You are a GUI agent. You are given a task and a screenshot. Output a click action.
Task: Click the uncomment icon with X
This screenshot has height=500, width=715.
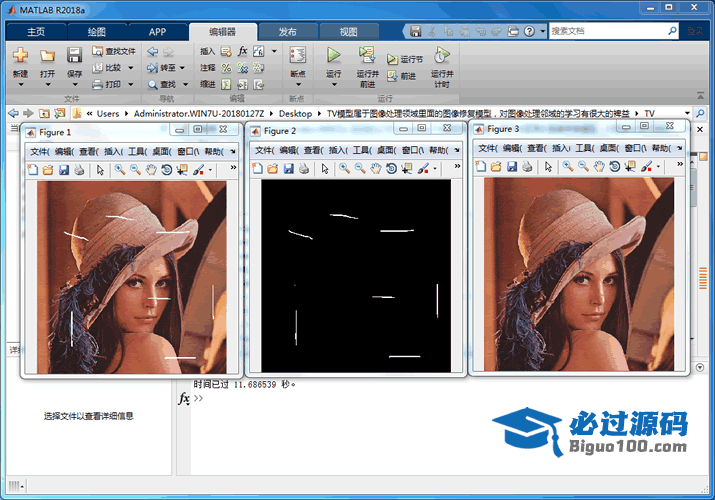(x=243, y=68)
